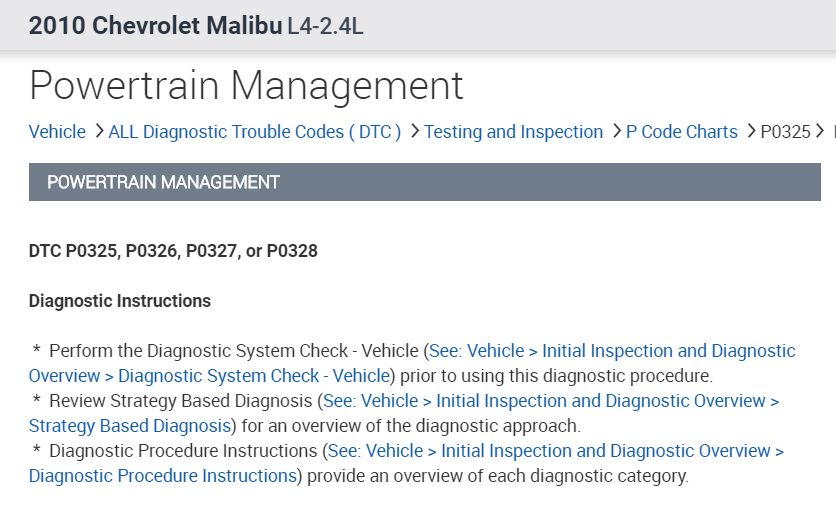This screenshot has width=836, height=509.
Task: Click the DTC P0325, P0326, P0327 heading
Action: (x=173, y=251)
